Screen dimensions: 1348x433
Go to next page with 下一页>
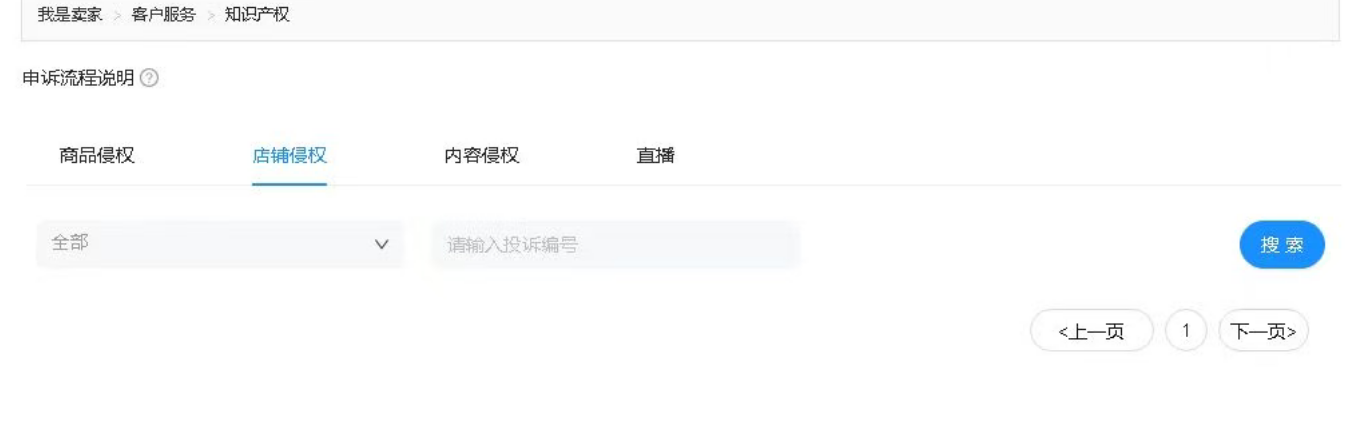[x=1263, y=331]
